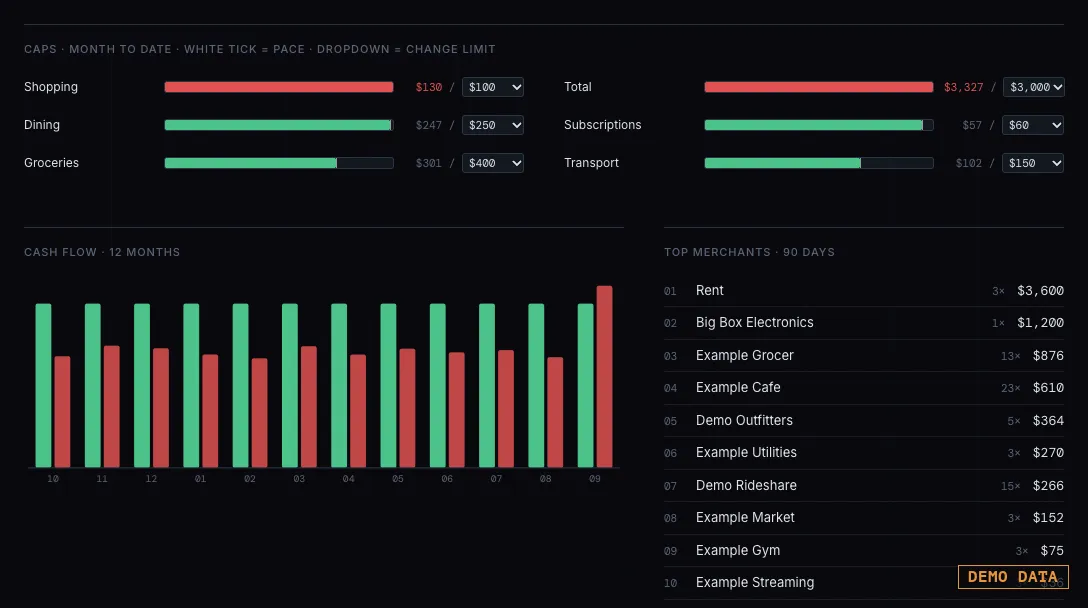Click the red expense bar for month 09

pos(604,376)
